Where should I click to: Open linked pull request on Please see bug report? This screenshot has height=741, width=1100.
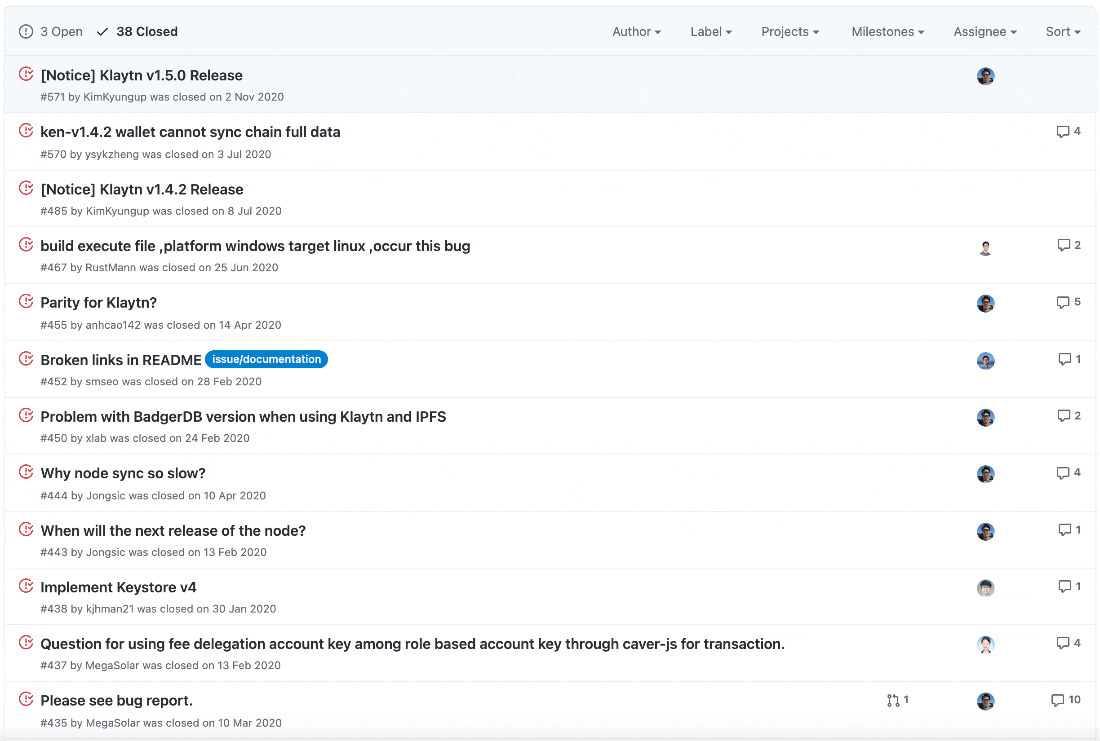[x=897, y=700]
